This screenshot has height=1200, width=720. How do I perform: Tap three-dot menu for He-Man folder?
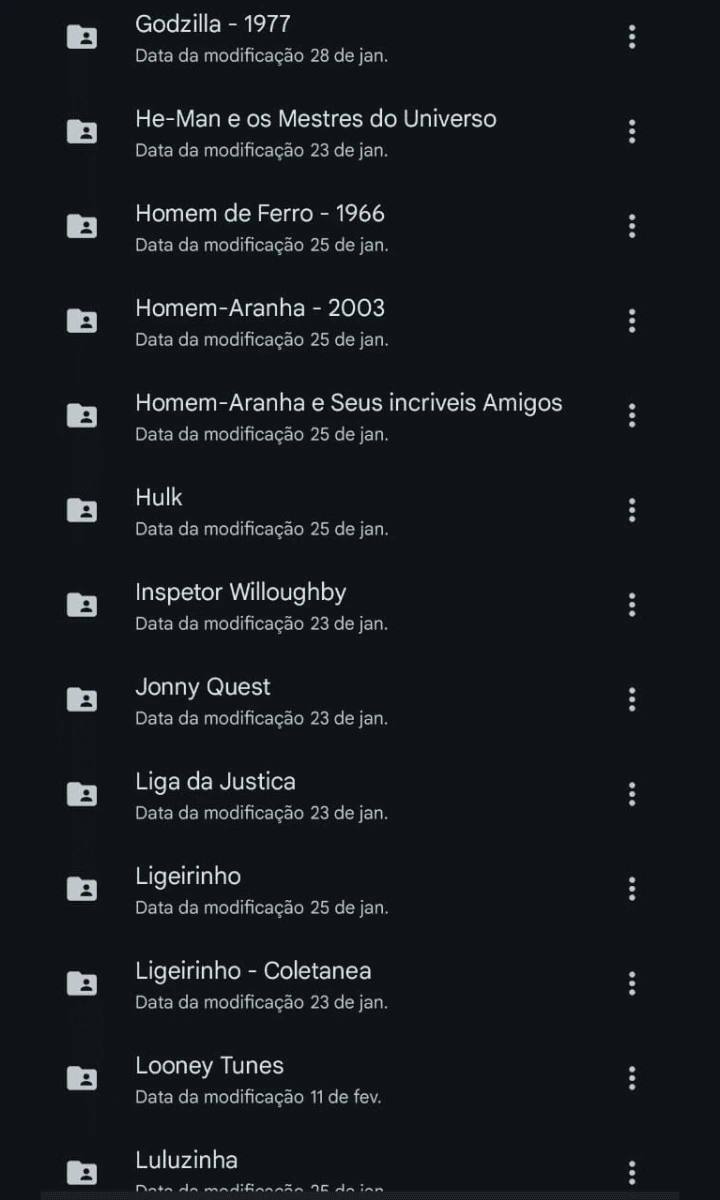click(632, 132)
